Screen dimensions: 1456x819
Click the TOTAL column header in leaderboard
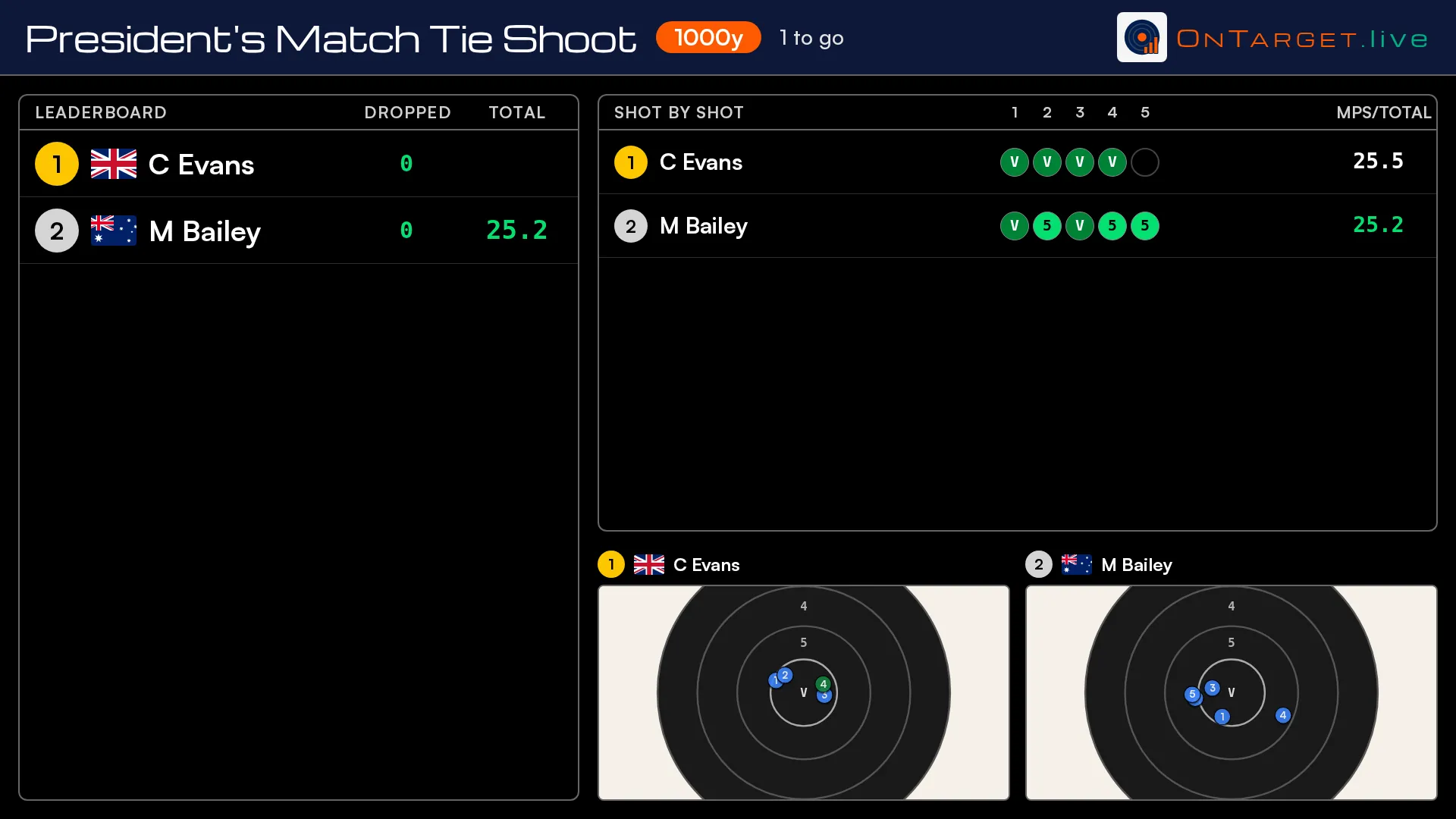point(517,112)
